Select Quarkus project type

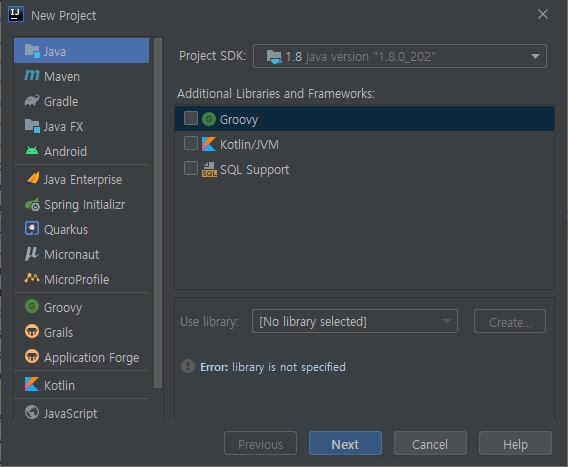pyautogui.click(x=82, y=229)
